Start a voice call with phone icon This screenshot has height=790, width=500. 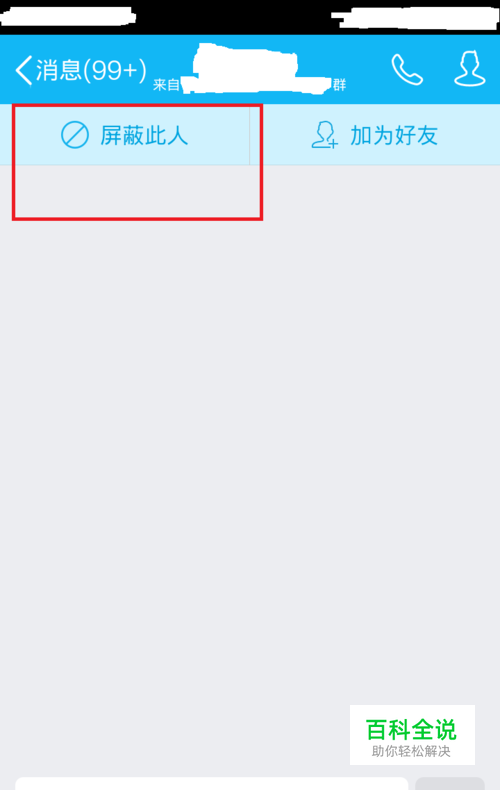click(407, 70)
